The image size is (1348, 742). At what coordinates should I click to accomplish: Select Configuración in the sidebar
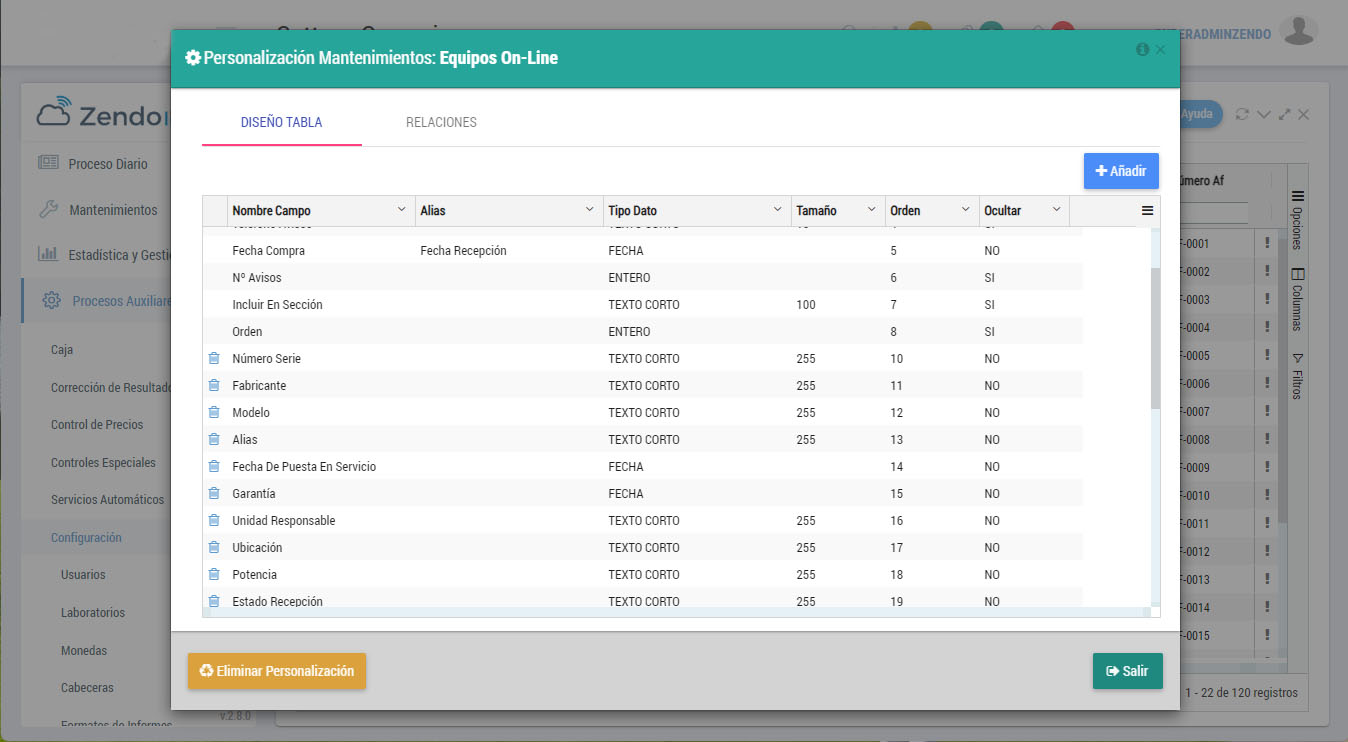click(86, 537)
